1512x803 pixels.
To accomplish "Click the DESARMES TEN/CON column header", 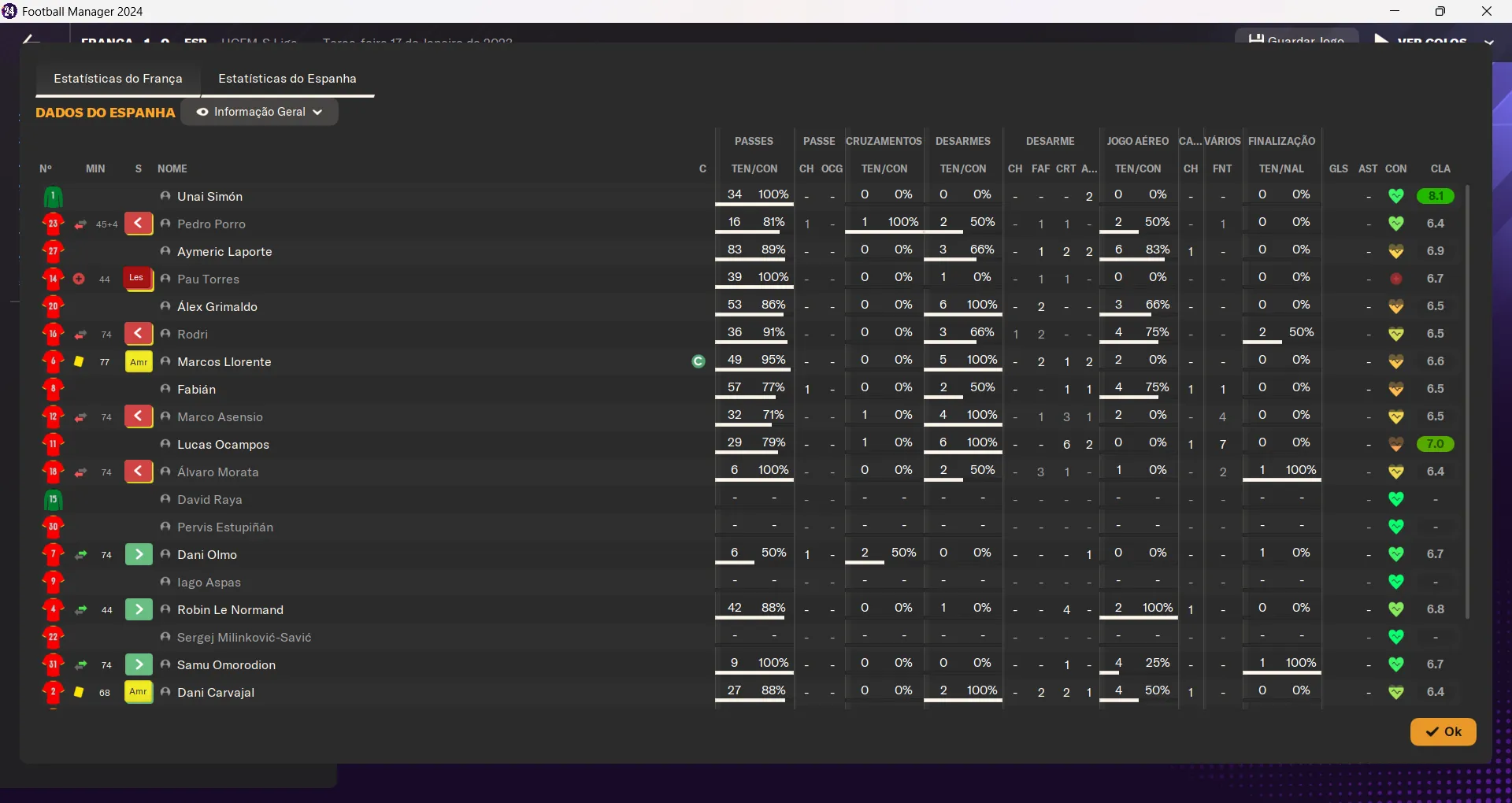I will (x=962, y=168).
